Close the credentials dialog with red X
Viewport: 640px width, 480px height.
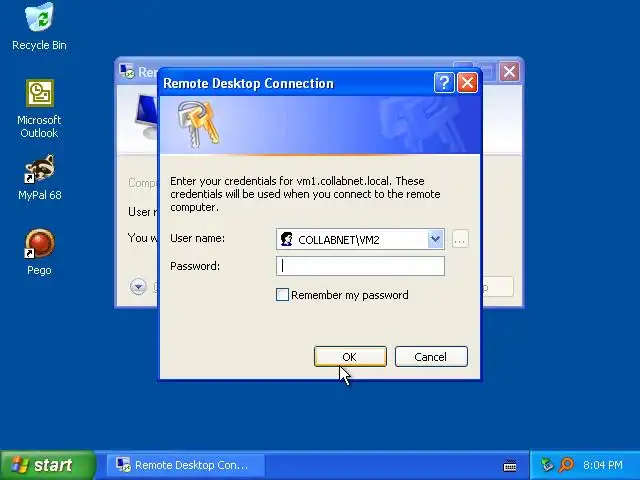pyautogui.click(x=467, y=83)
